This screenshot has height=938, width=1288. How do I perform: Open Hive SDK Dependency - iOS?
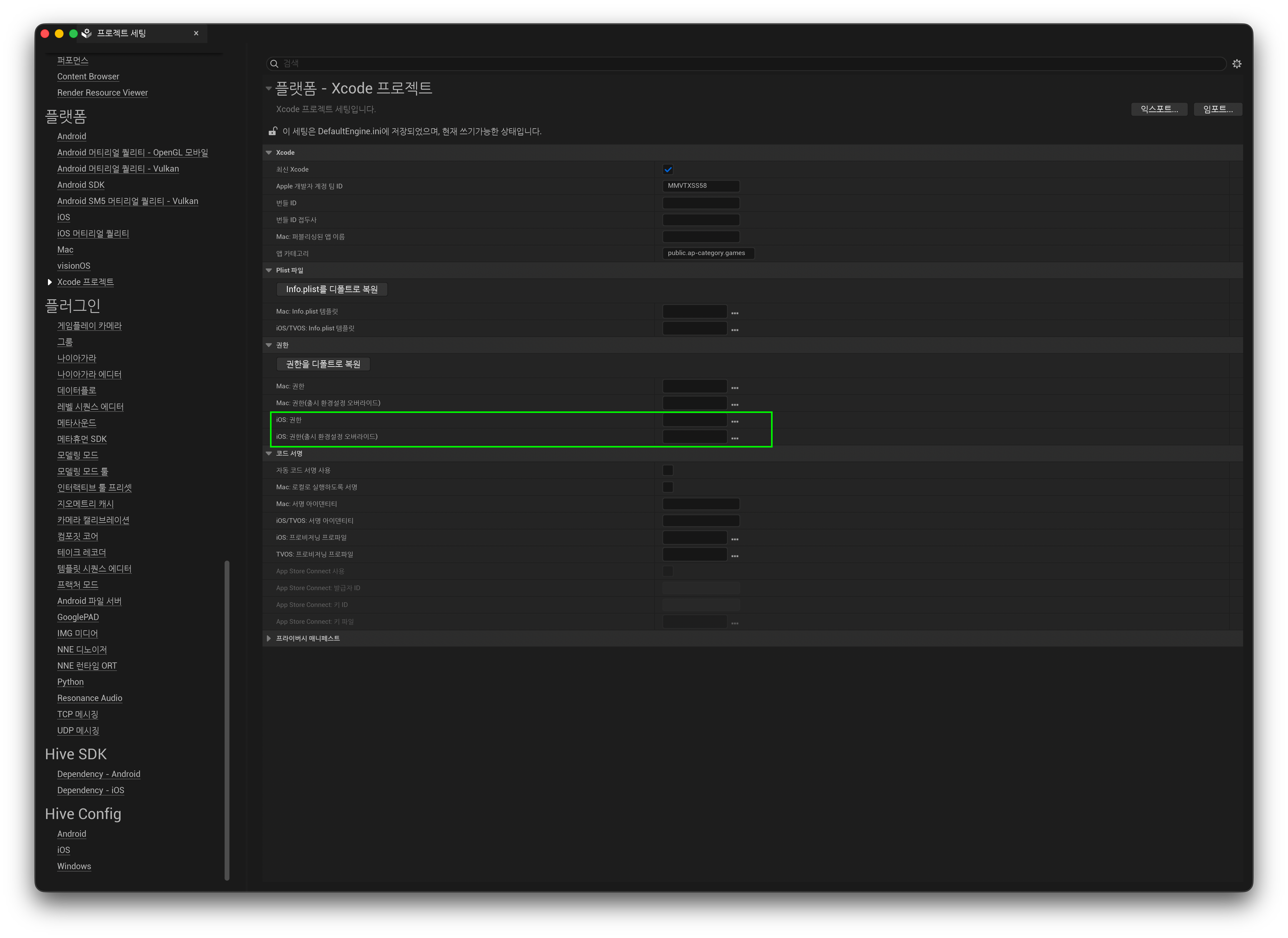(x=90, y=790)
